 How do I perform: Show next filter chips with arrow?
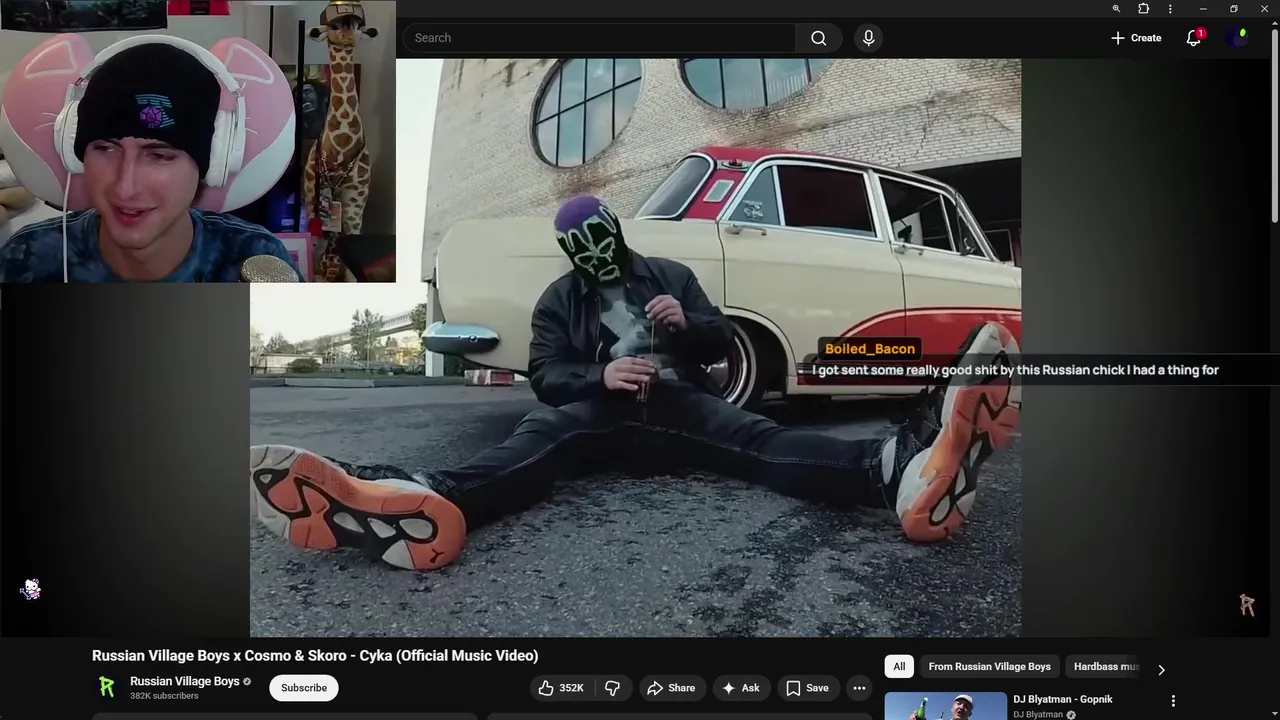click(1161, 669)
